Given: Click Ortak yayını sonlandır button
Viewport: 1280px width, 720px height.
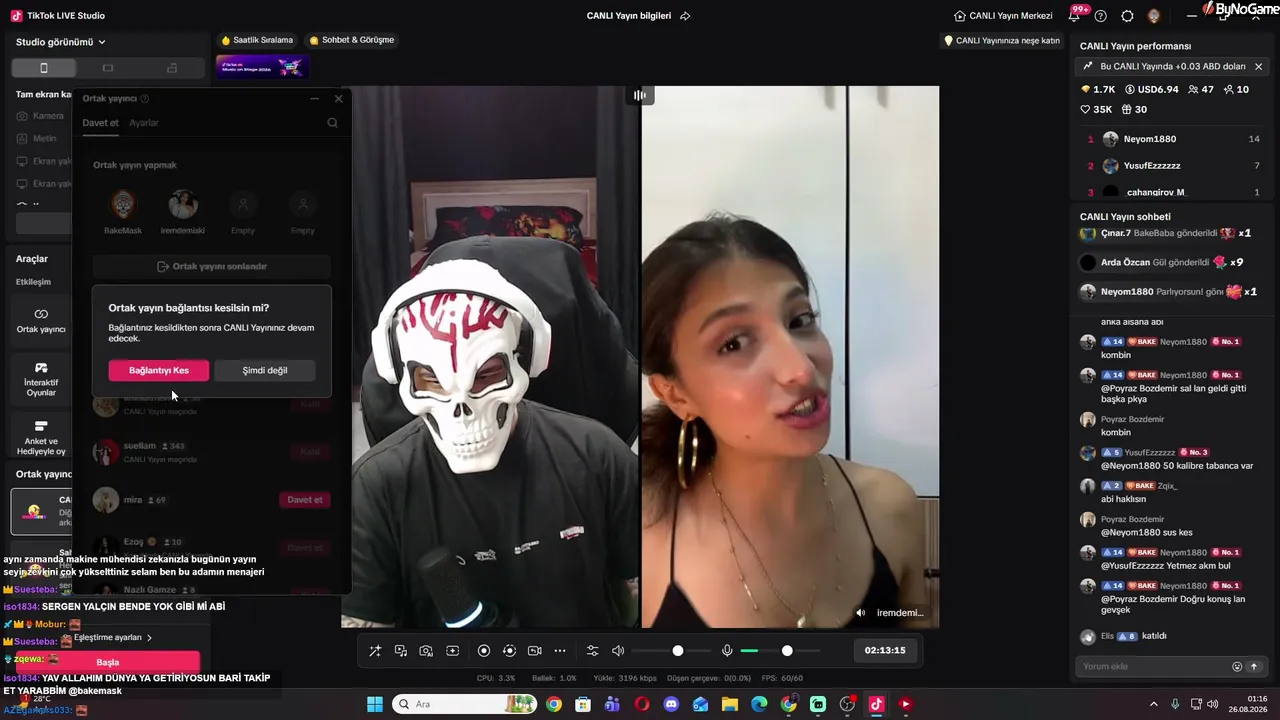Looking at the screenshot, I should click(x=212, y=267).
